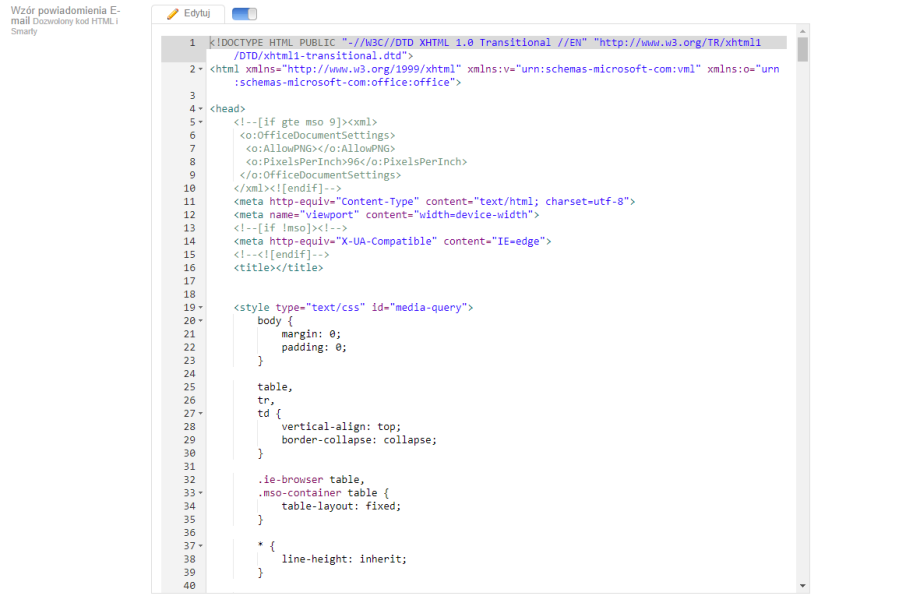Click the 'border-collapse: collapse;' line
The height and width of the screenshot is (603, 920).
(359, 440)
